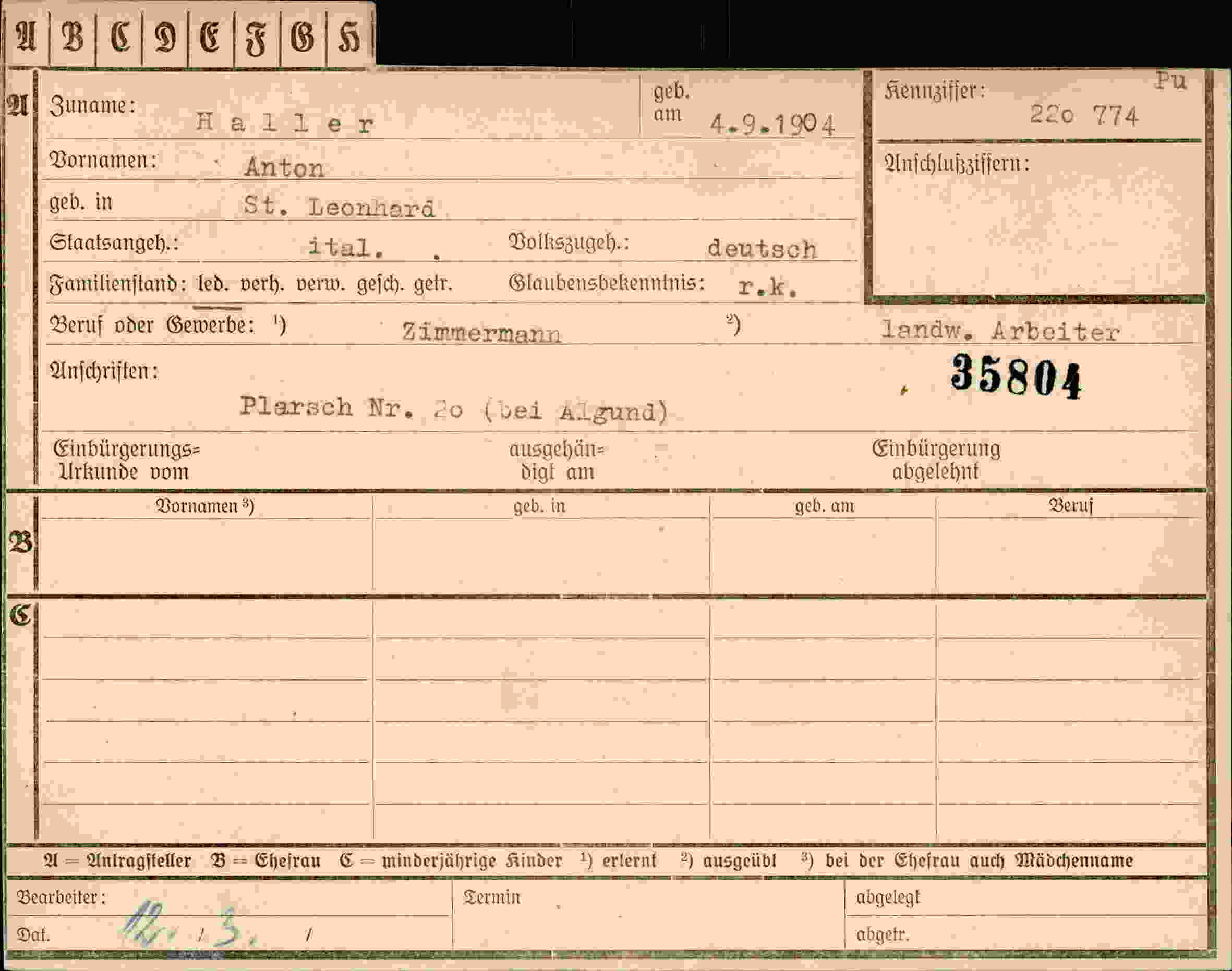This screenshot has height=971, width=1232.
Task: Click the 'Anschlußziffern:' label
Action: tap(957, 164)
